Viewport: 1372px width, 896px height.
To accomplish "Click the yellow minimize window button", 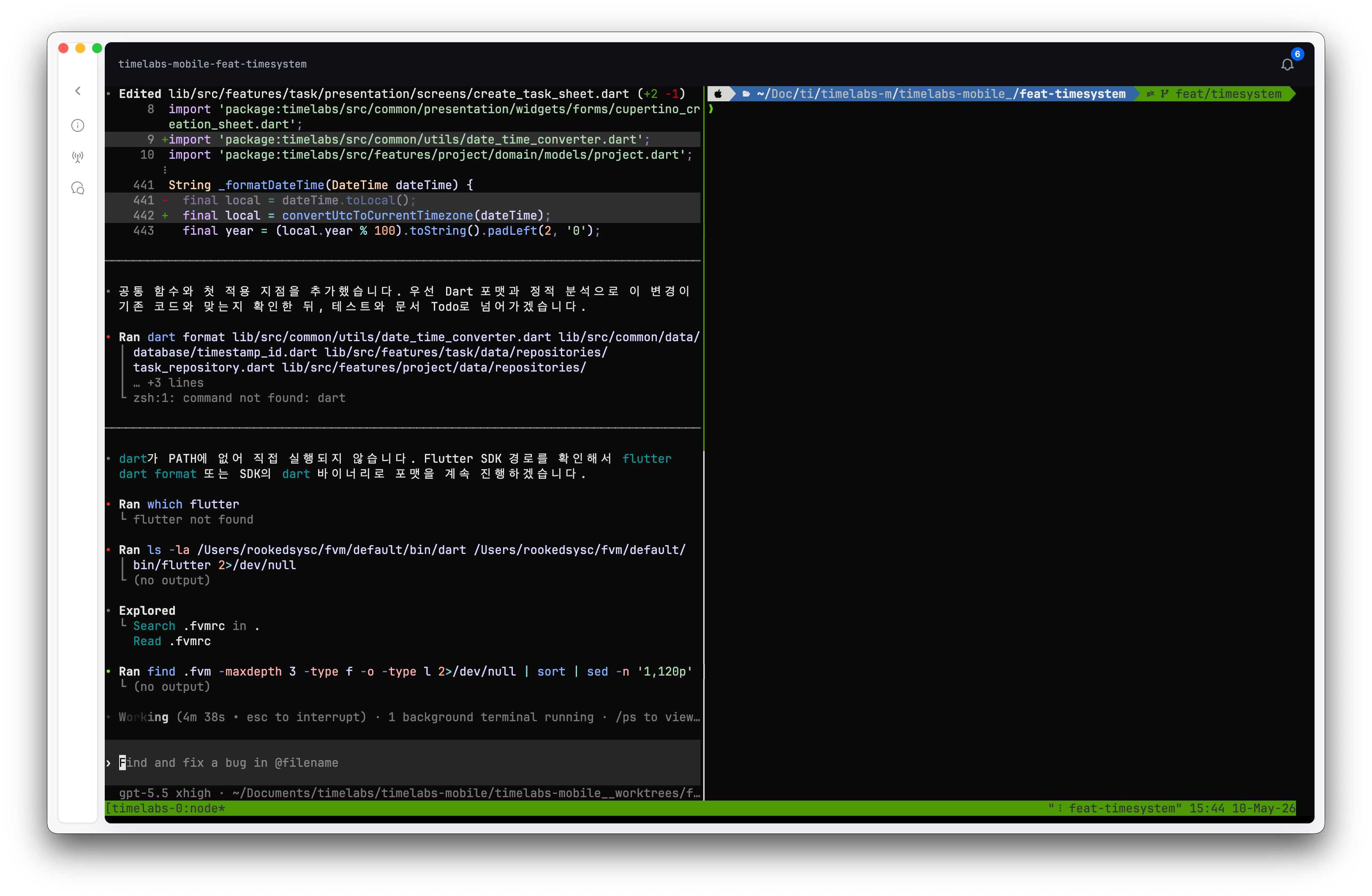I will click(x=81, y=48).
